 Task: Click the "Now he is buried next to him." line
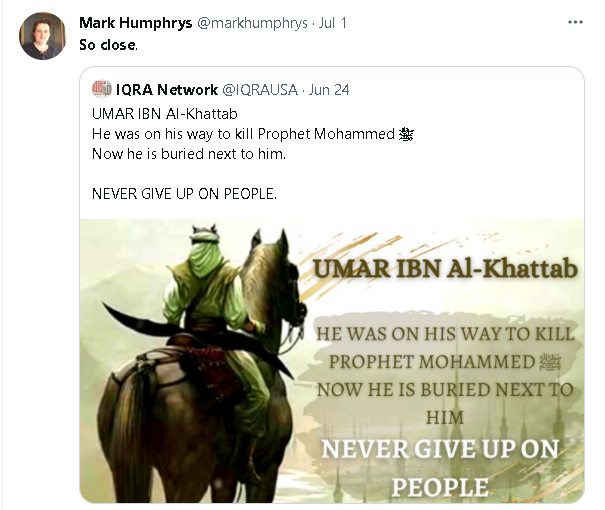pos(189,154)
